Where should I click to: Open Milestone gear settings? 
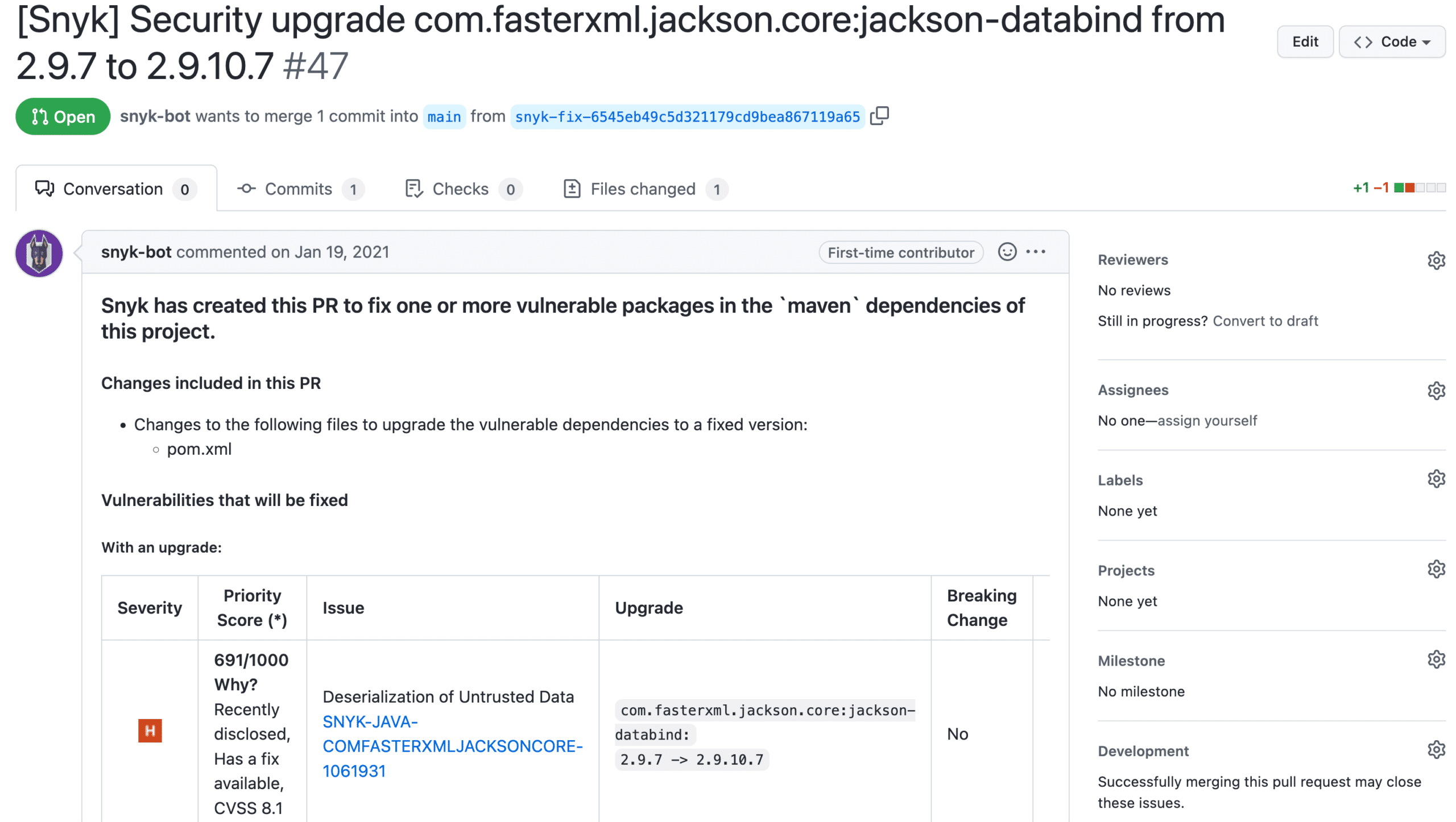tap(1436, 660)
